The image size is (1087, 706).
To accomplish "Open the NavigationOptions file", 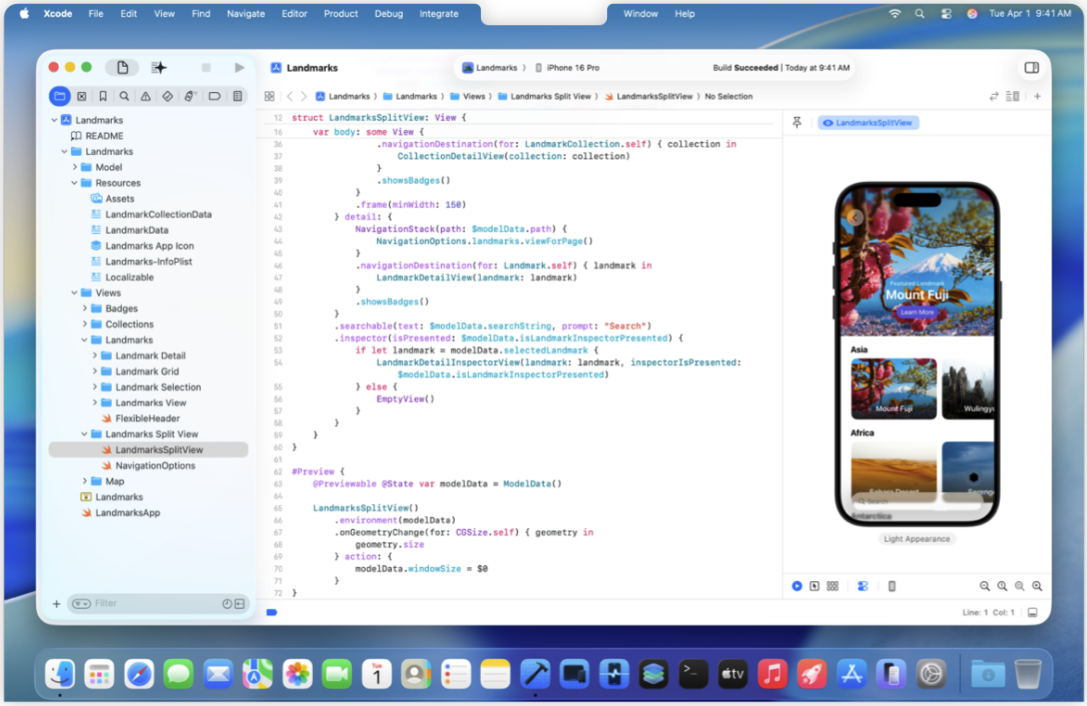I will 155,465.
